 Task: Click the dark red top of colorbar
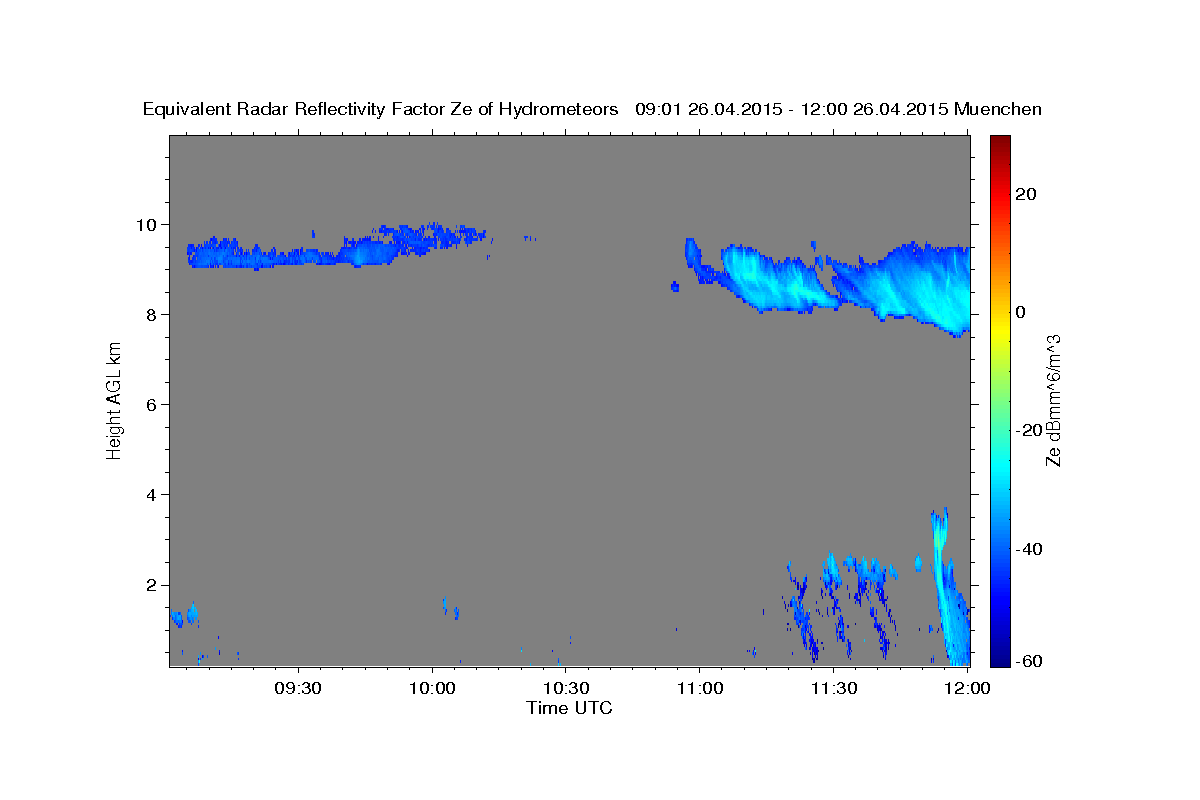coord(1000,143)
